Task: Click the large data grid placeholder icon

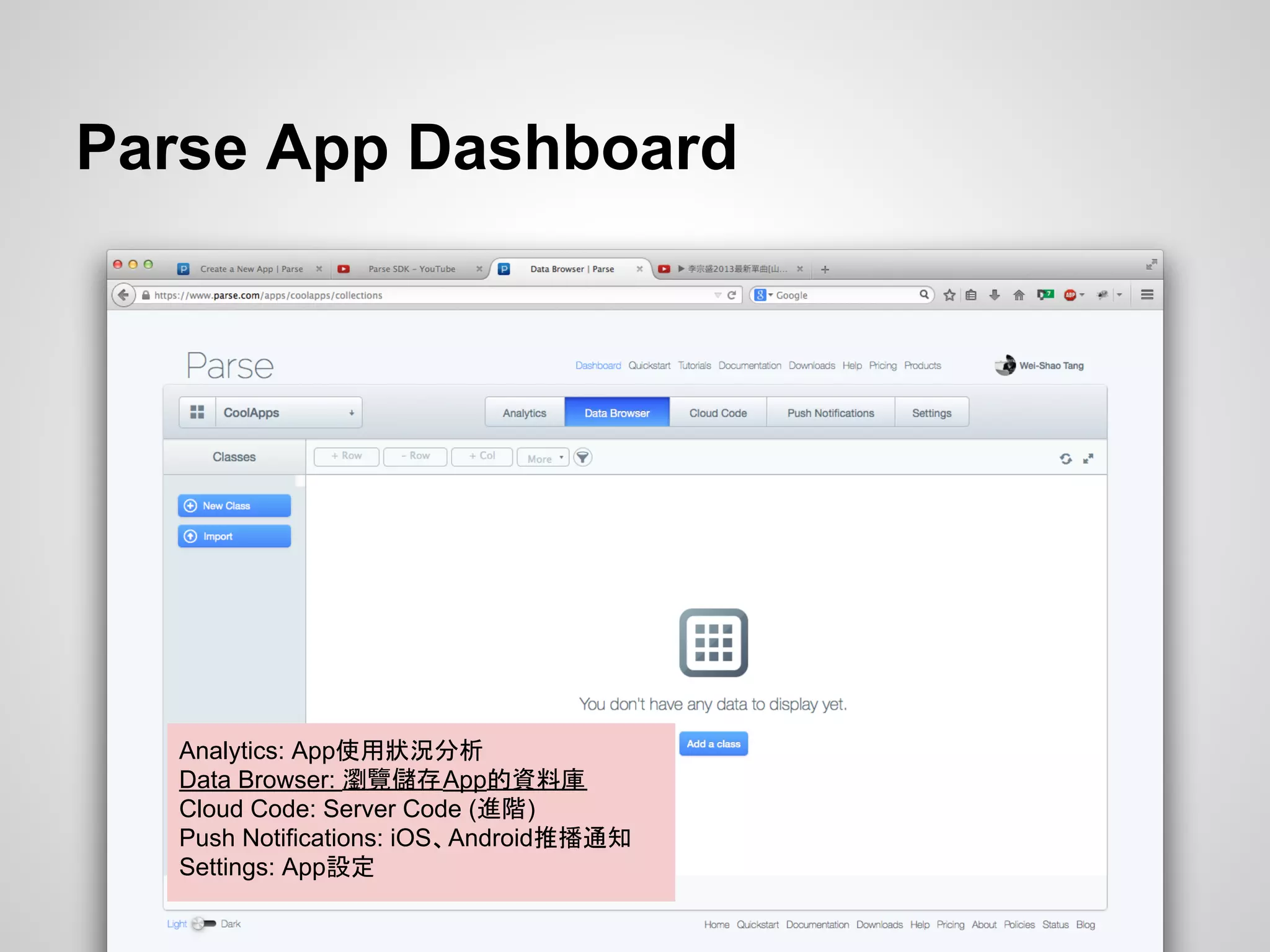Action: click(x=713, y=643)
